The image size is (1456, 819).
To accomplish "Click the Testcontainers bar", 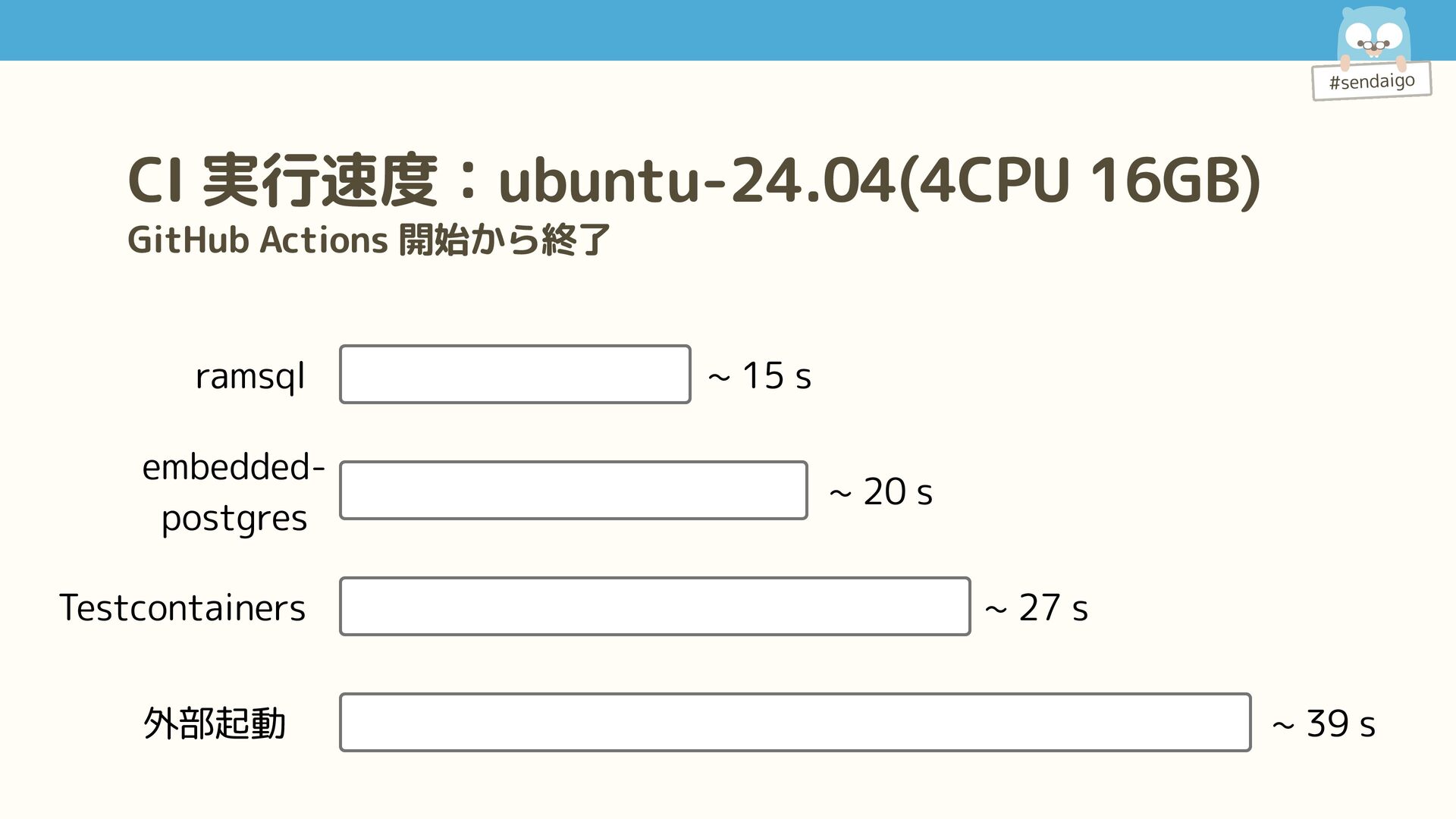I will (654, 607).
